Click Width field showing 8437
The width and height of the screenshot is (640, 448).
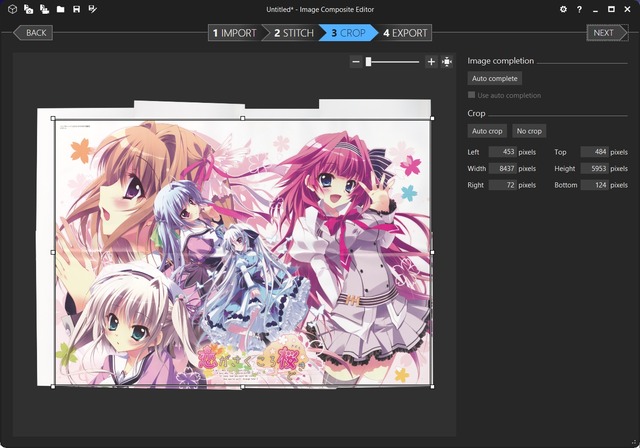[x=502, y=169]
